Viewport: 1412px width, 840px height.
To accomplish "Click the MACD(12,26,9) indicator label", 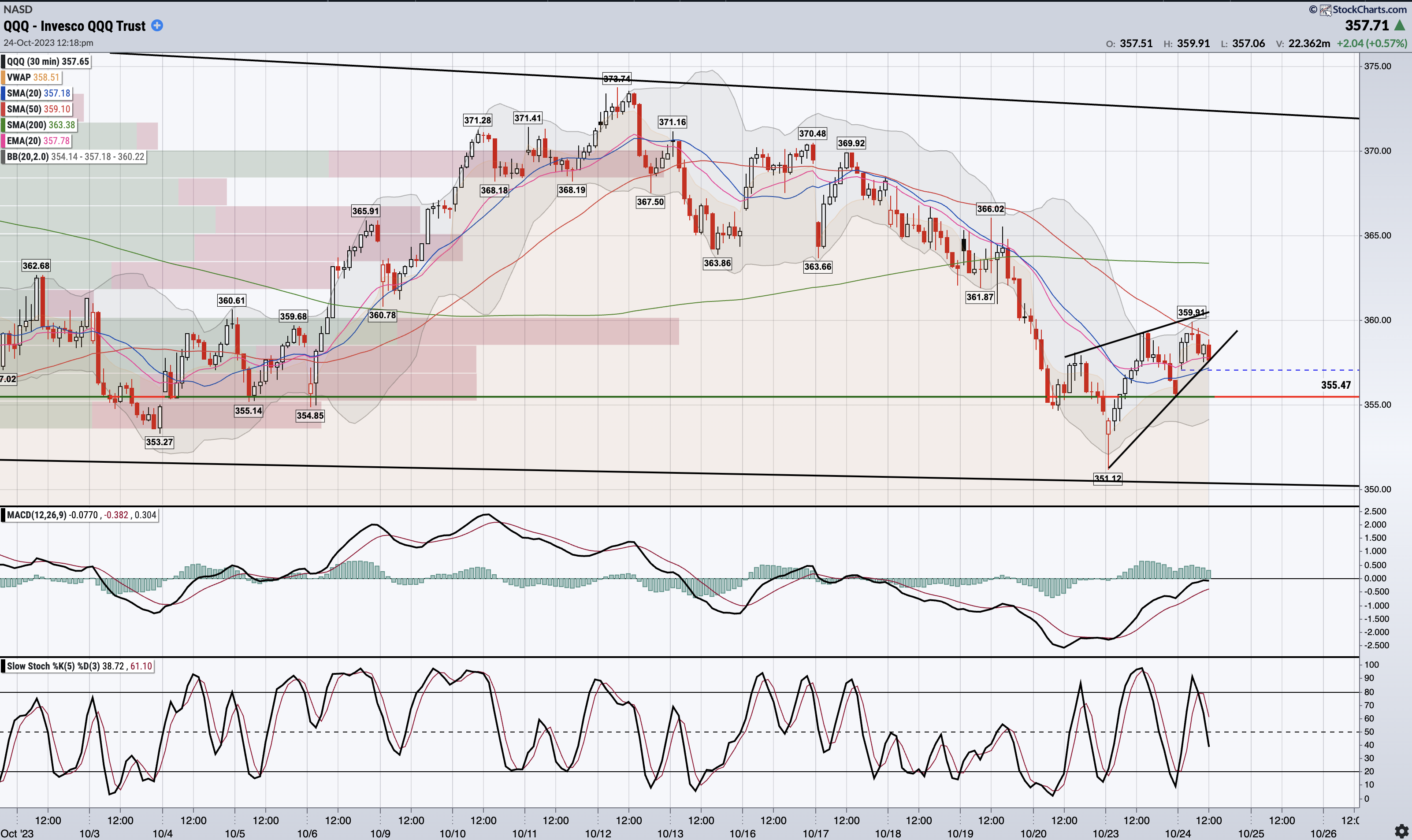I will (x=36, y=515).
